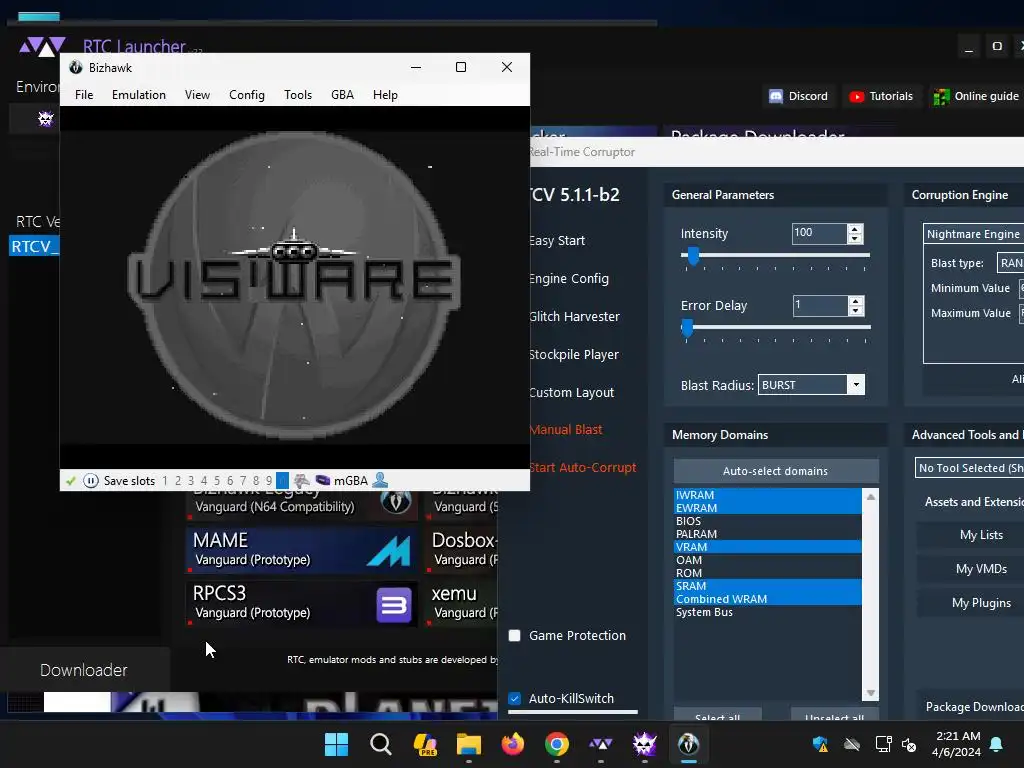Click the Auto-select domains button

(775, 471)
